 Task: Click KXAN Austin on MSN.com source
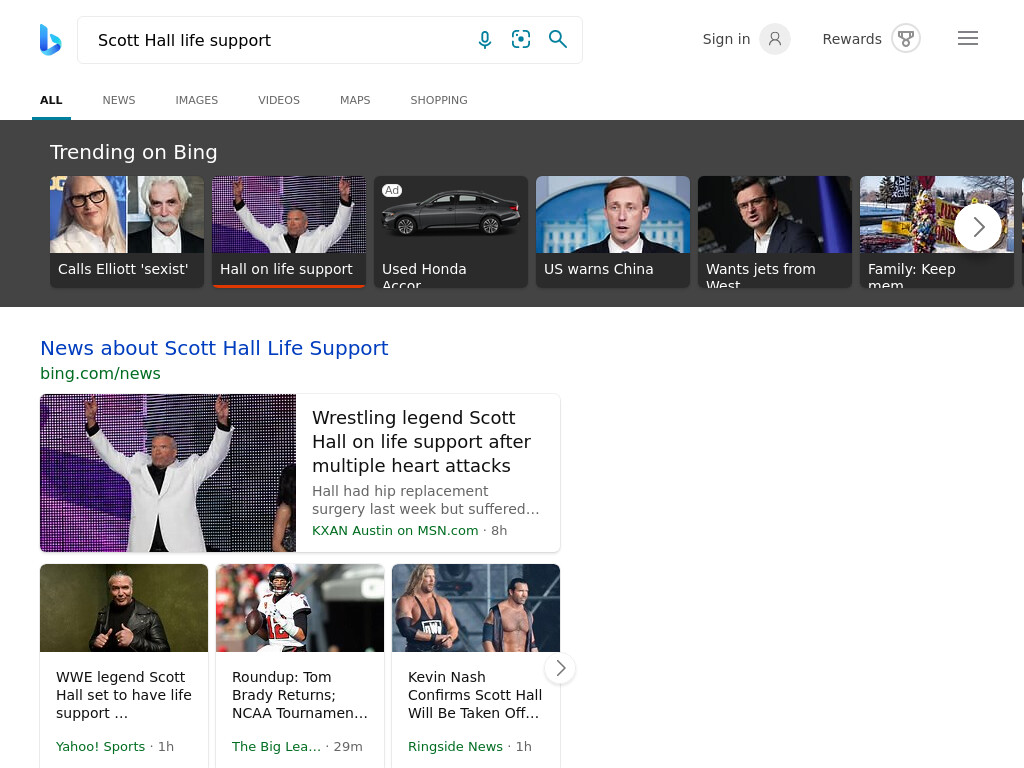tap(395, 530)
